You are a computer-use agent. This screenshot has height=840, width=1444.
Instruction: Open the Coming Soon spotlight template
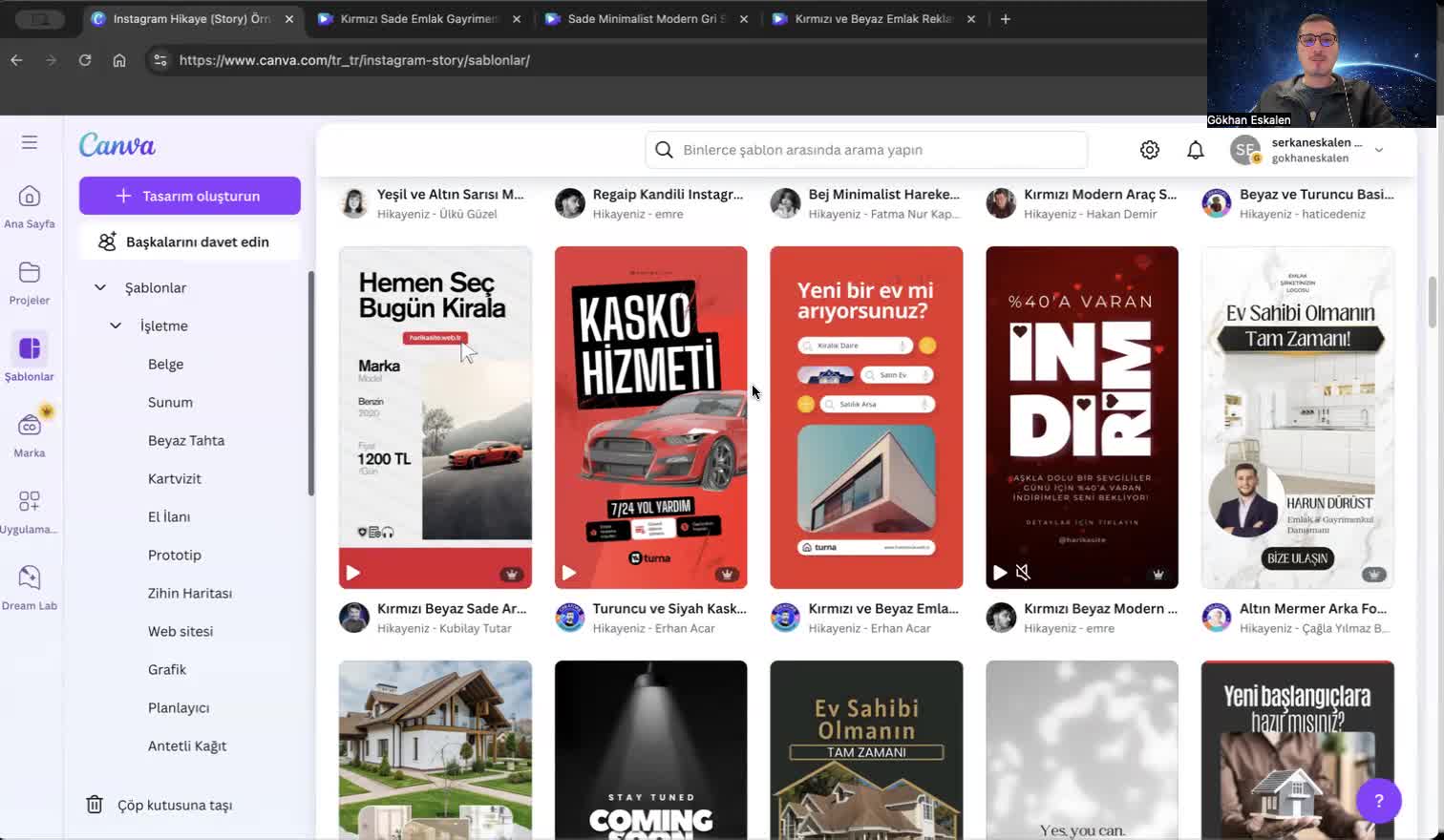(651, 750)
